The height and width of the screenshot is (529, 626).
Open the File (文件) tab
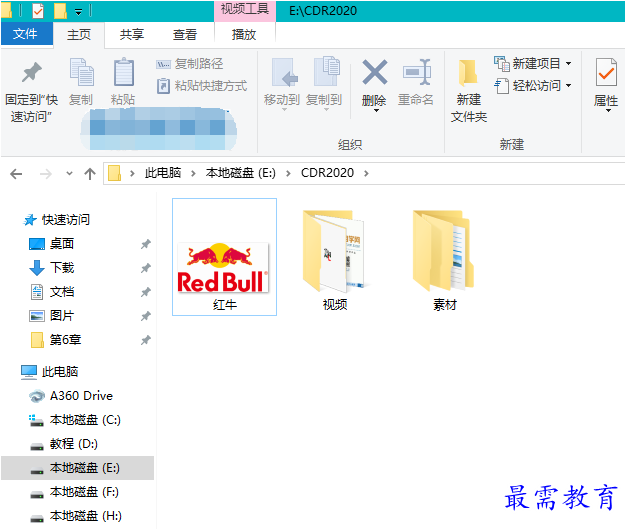pyautogui.click(x=26, y=34)
